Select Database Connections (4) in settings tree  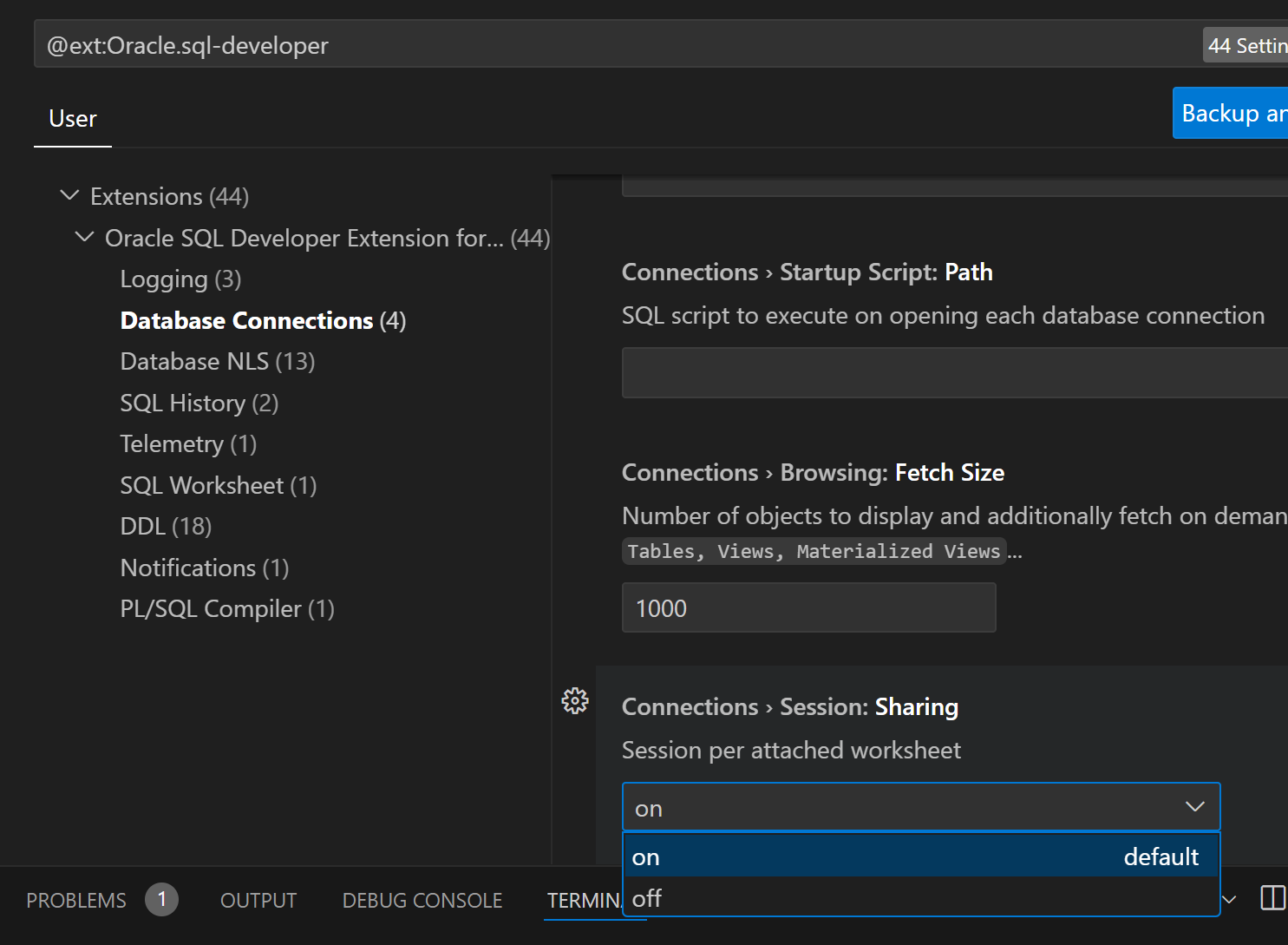coord(263,320)
